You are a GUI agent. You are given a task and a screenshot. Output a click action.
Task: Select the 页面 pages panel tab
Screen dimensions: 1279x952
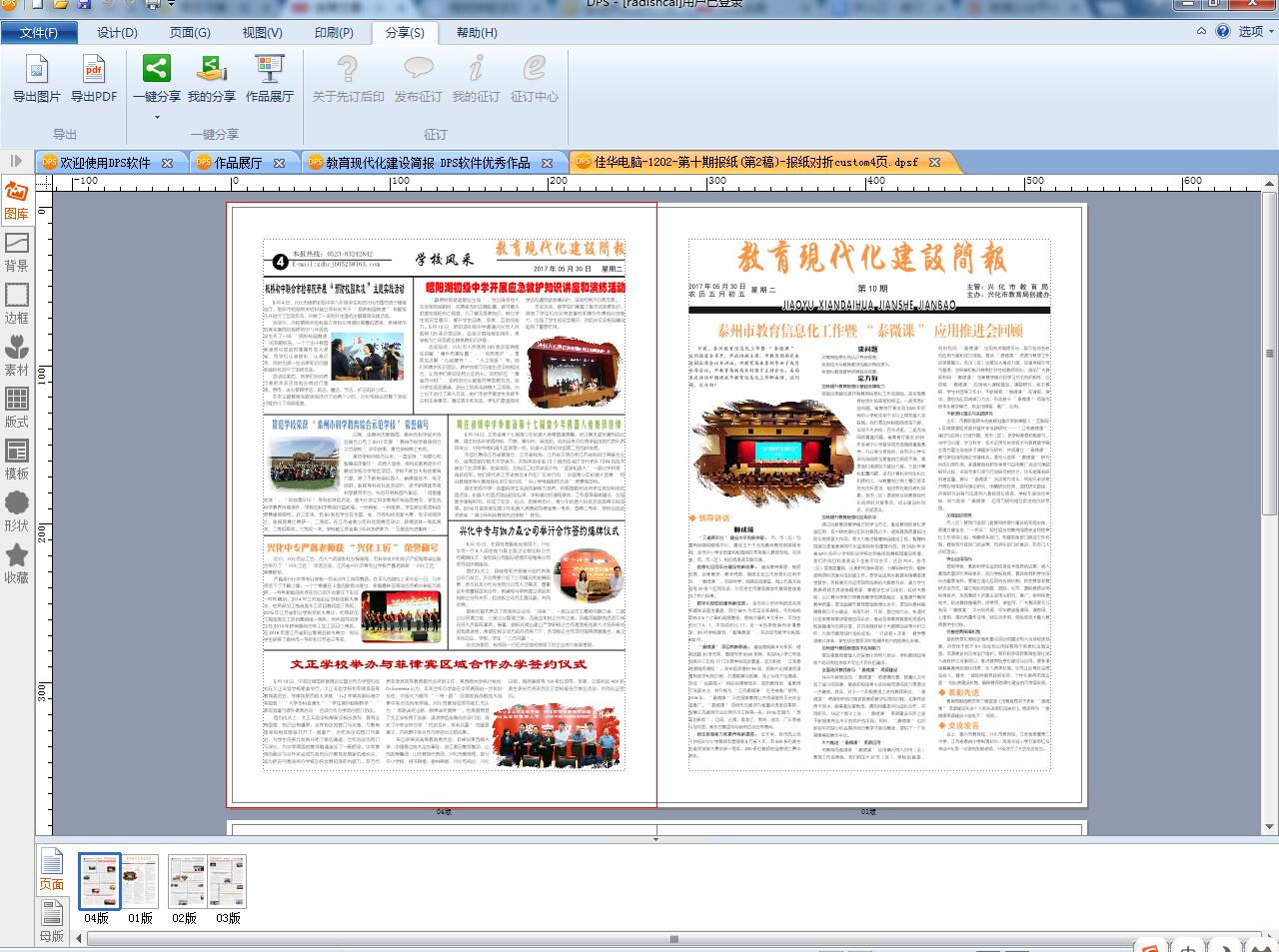tap(51, 870)
